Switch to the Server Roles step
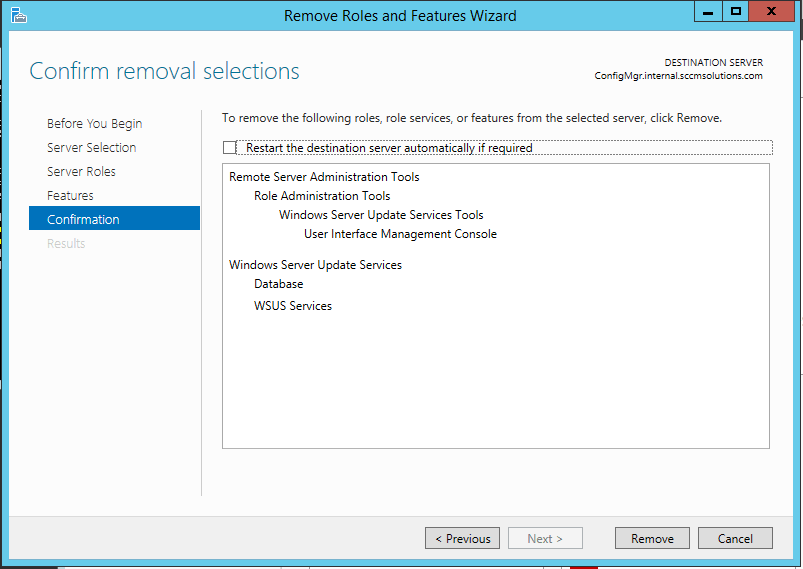Image resolution: width=803 pixels, height=569 pixels. click(x=81, y=172)
